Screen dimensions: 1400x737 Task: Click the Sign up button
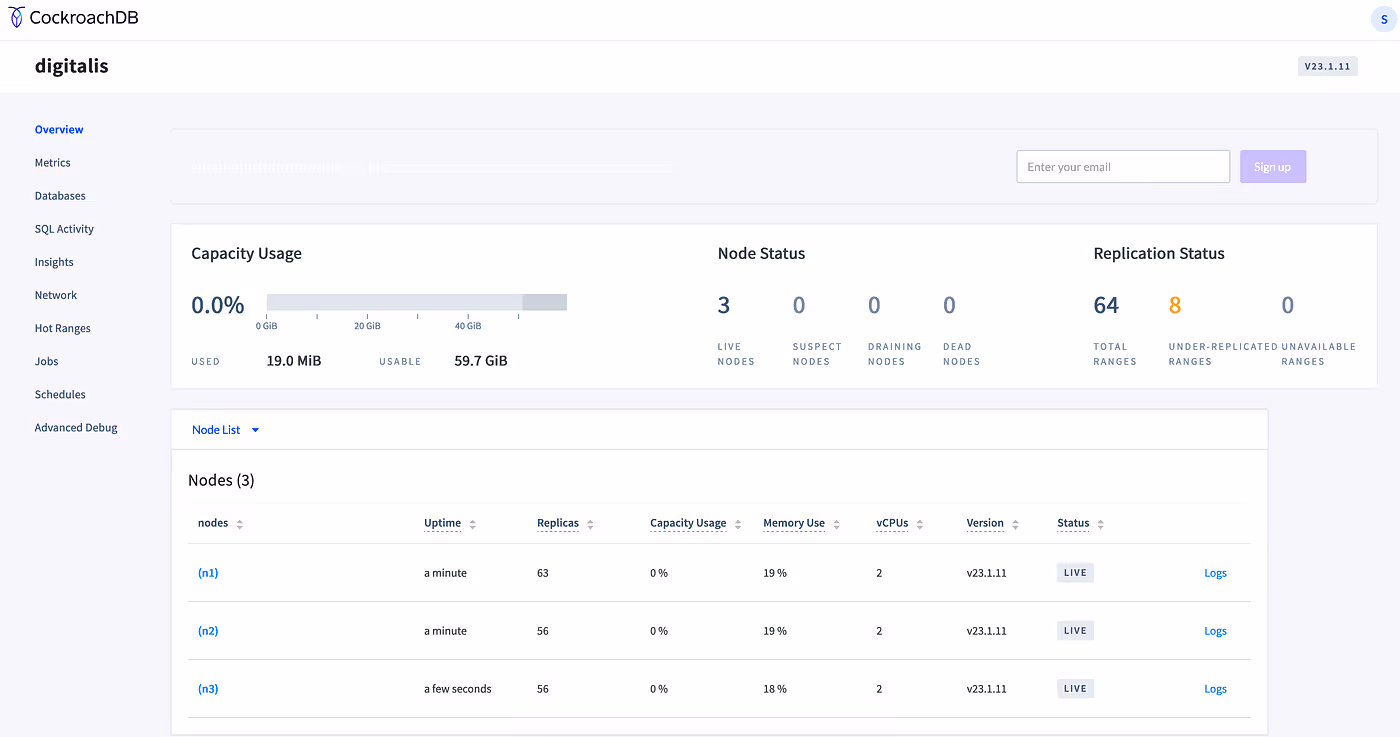tap(1273, 167)
